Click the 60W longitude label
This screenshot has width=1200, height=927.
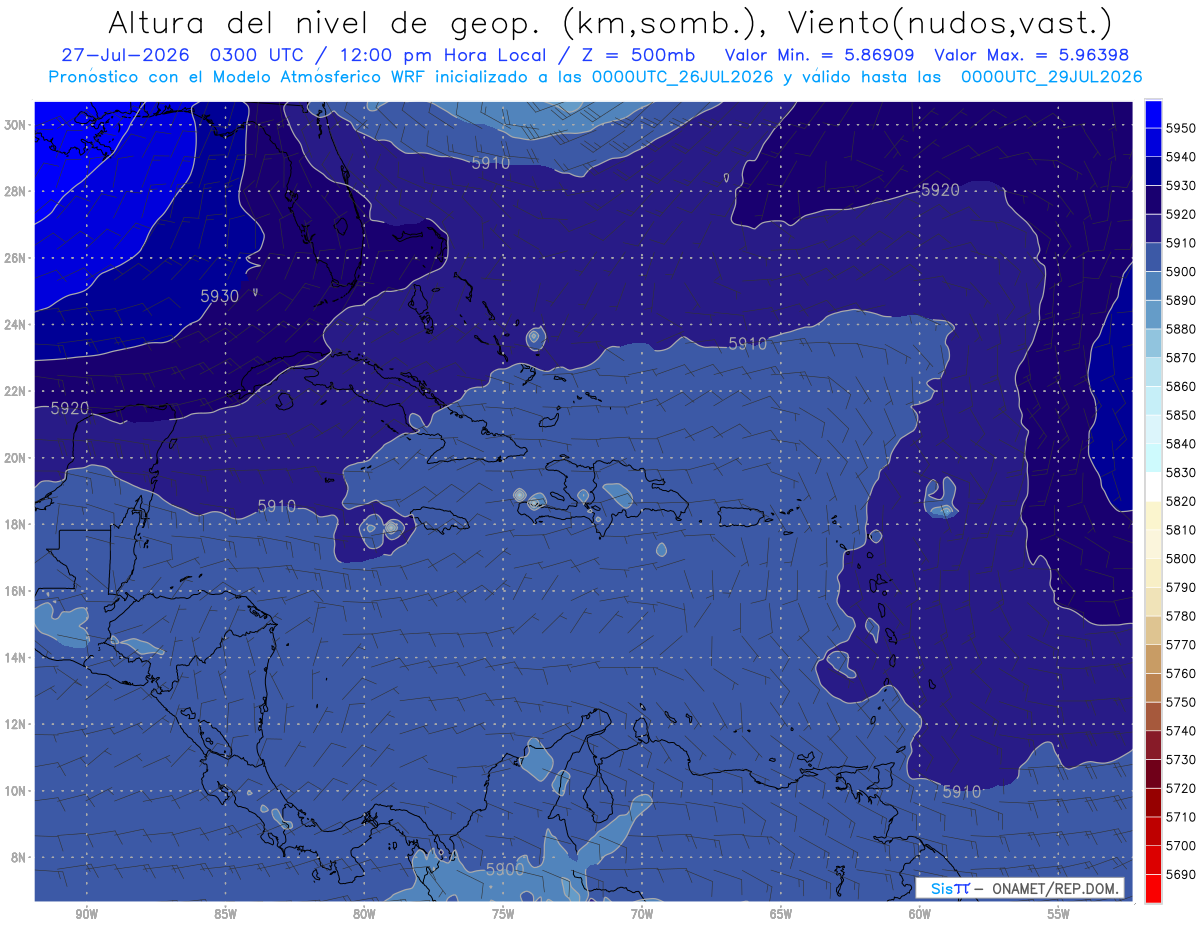coord(920,914)
